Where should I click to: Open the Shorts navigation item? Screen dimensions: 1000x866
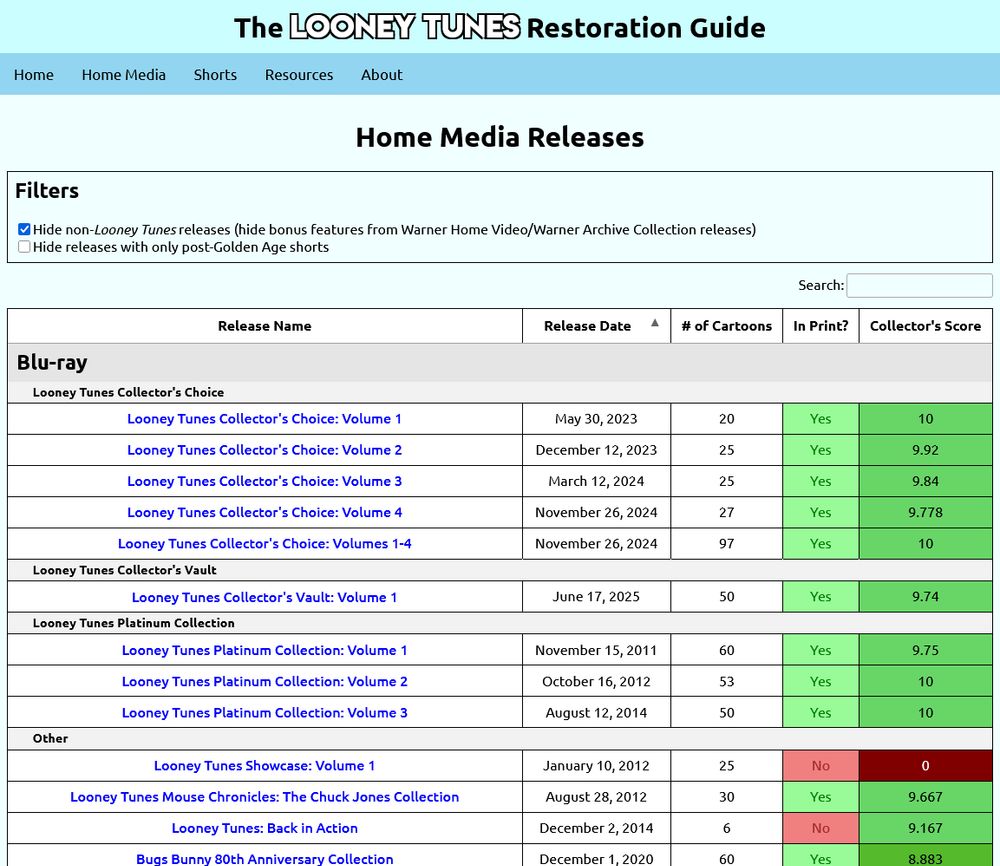pos(216,75)
